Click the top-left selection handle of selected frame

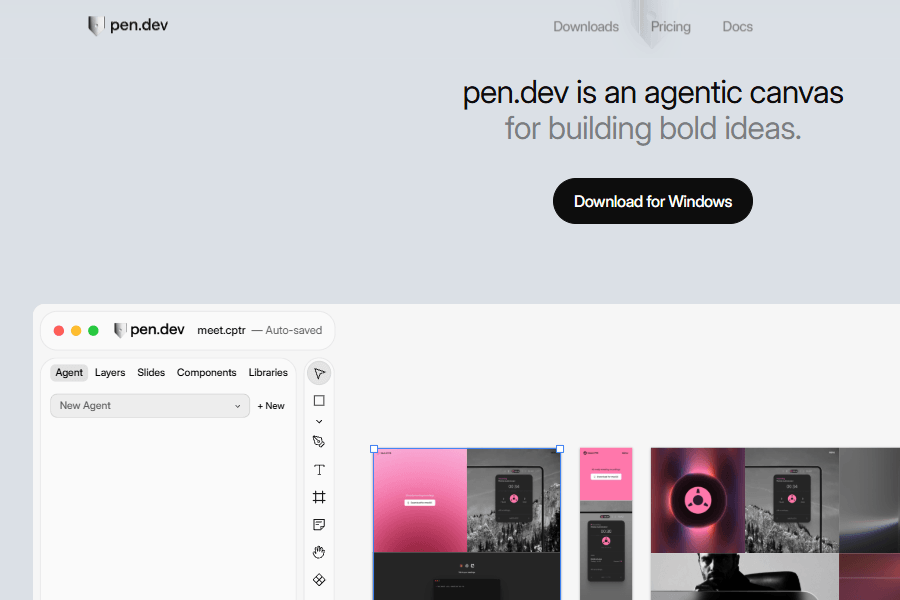click(x=374, y=449)
